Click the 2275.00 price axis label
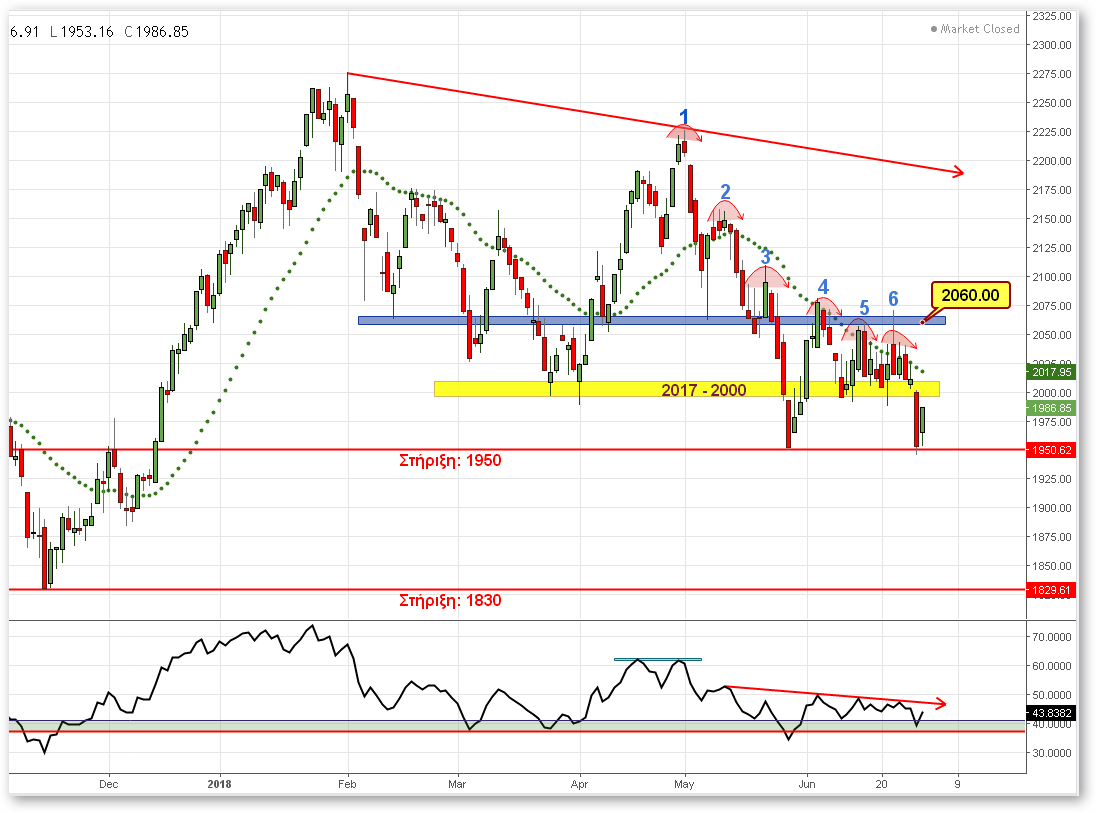Screen dimensions: 1096x813 pyautogui.click(x=1052, y=74)
